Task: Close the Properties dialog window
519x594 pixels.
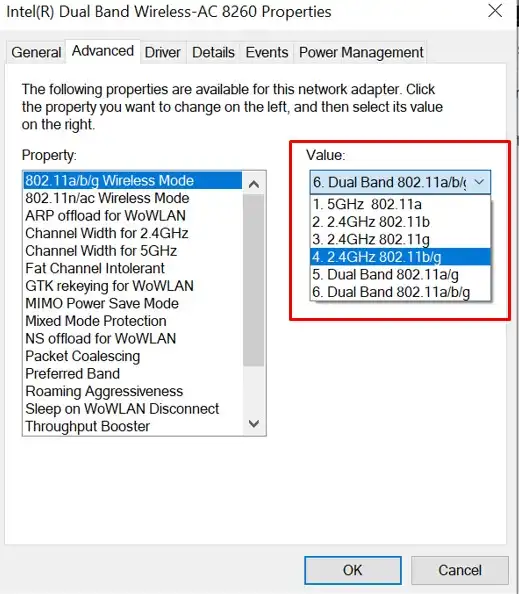Action: tap(495, 11)
